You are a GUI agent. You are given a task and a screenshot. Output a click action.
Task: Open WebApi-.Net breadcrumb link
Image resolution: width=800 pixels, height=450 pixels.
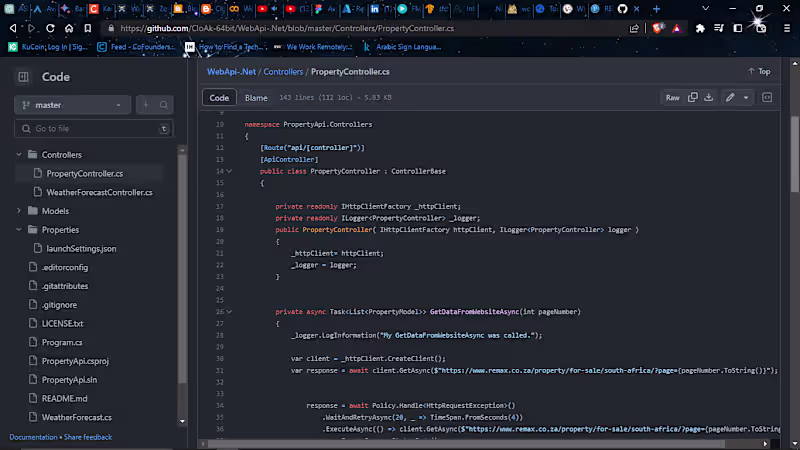click(231, 72)
